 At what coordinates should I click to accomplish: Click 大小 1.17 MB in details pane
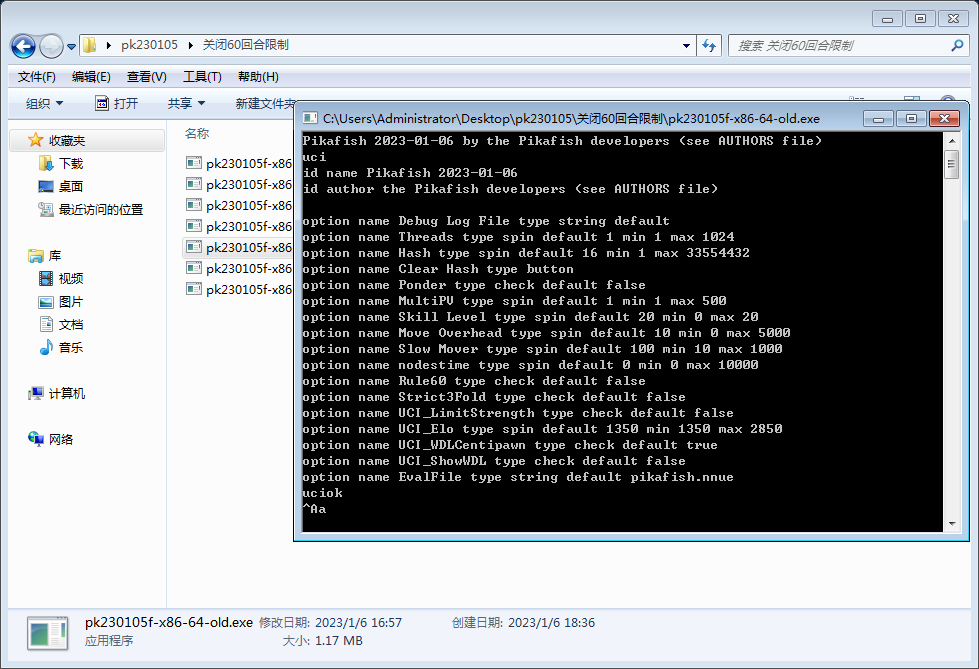(322, 641)
